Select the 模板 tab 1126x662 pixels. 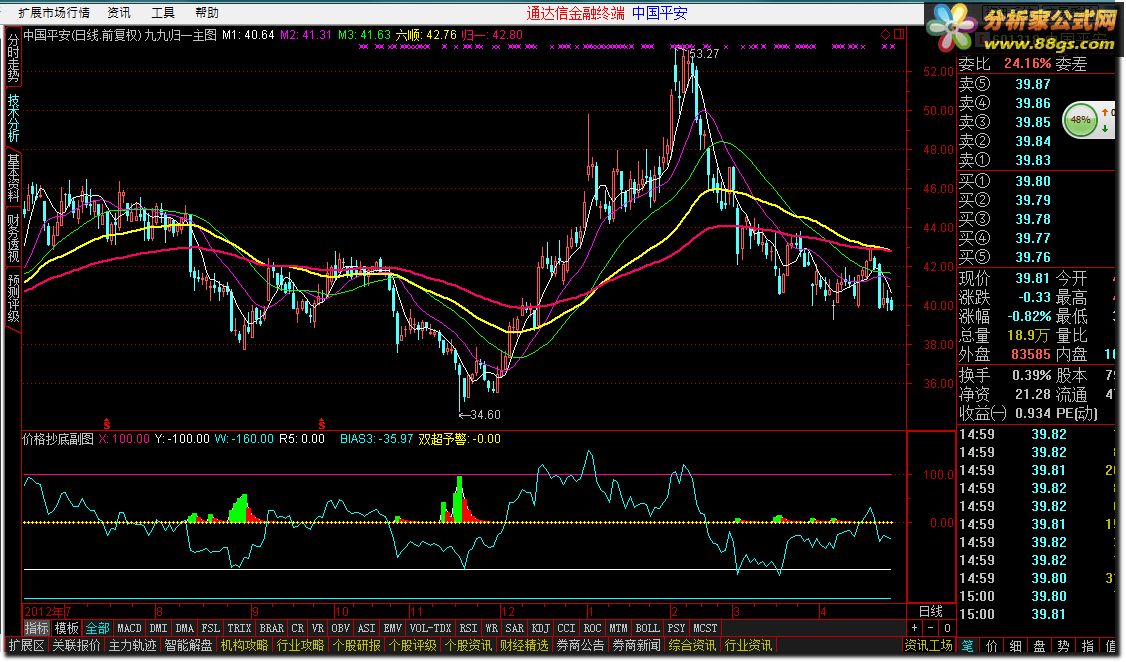(67, 628)
